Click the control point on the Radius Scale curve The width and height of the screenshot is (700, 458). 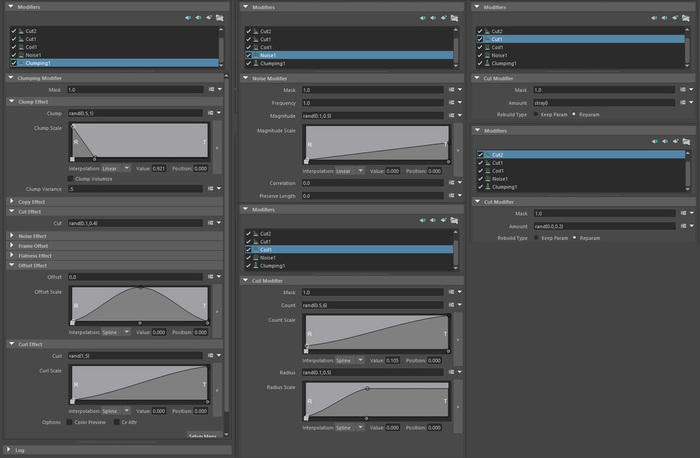pyautogui.click(x=368, y=388)
